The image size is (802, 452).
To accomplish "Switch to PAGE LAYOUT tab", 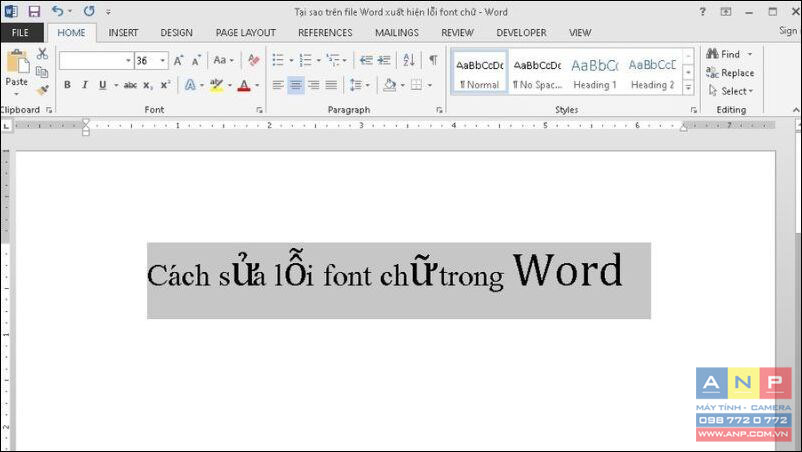I will coord(246,33).
